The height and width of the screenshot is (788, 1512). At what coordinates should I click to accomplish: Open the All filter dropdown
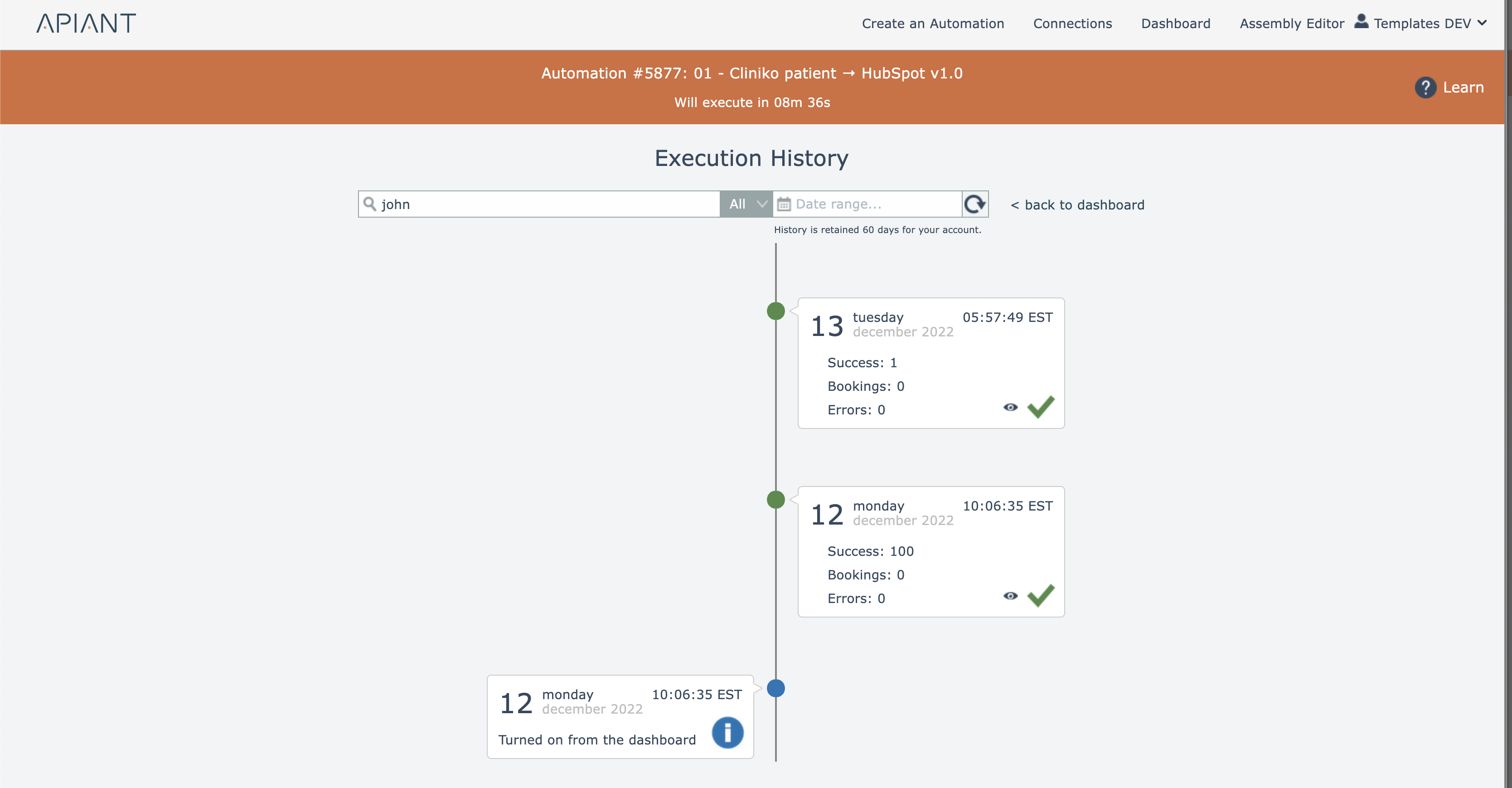[x=746, y=204]
